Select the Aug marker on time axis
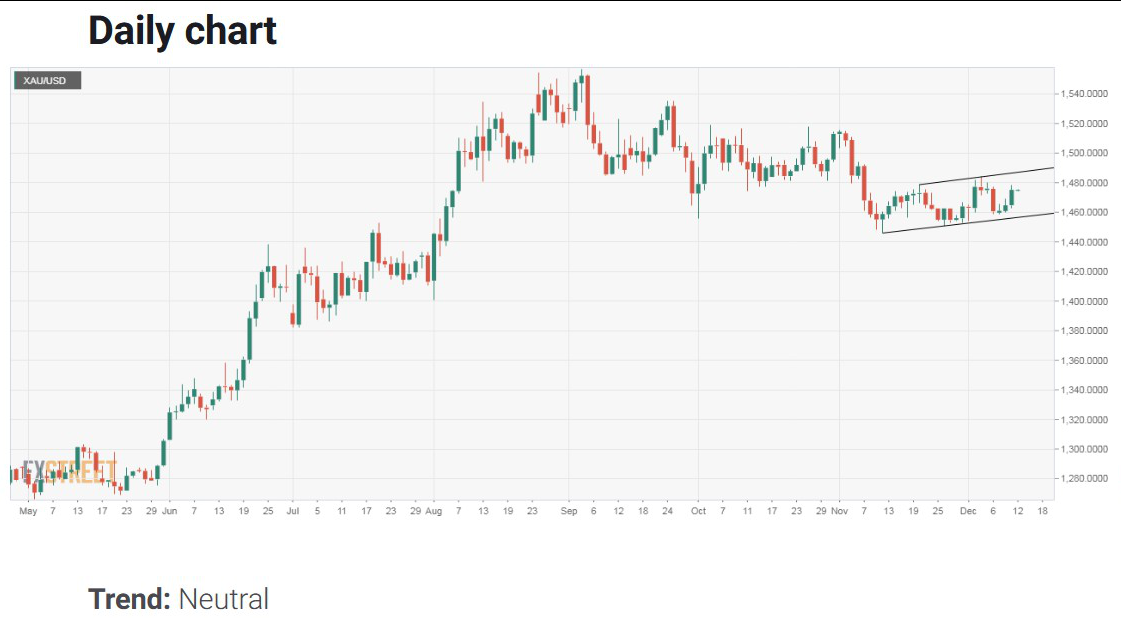Viewport: 1121px width, 618px height. pyautogui.click(x=433, y=511)
